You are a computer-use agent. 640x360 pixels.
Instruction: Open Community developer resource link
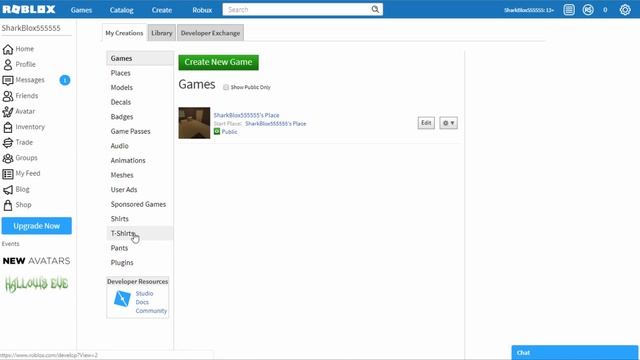tap(151, 311)
